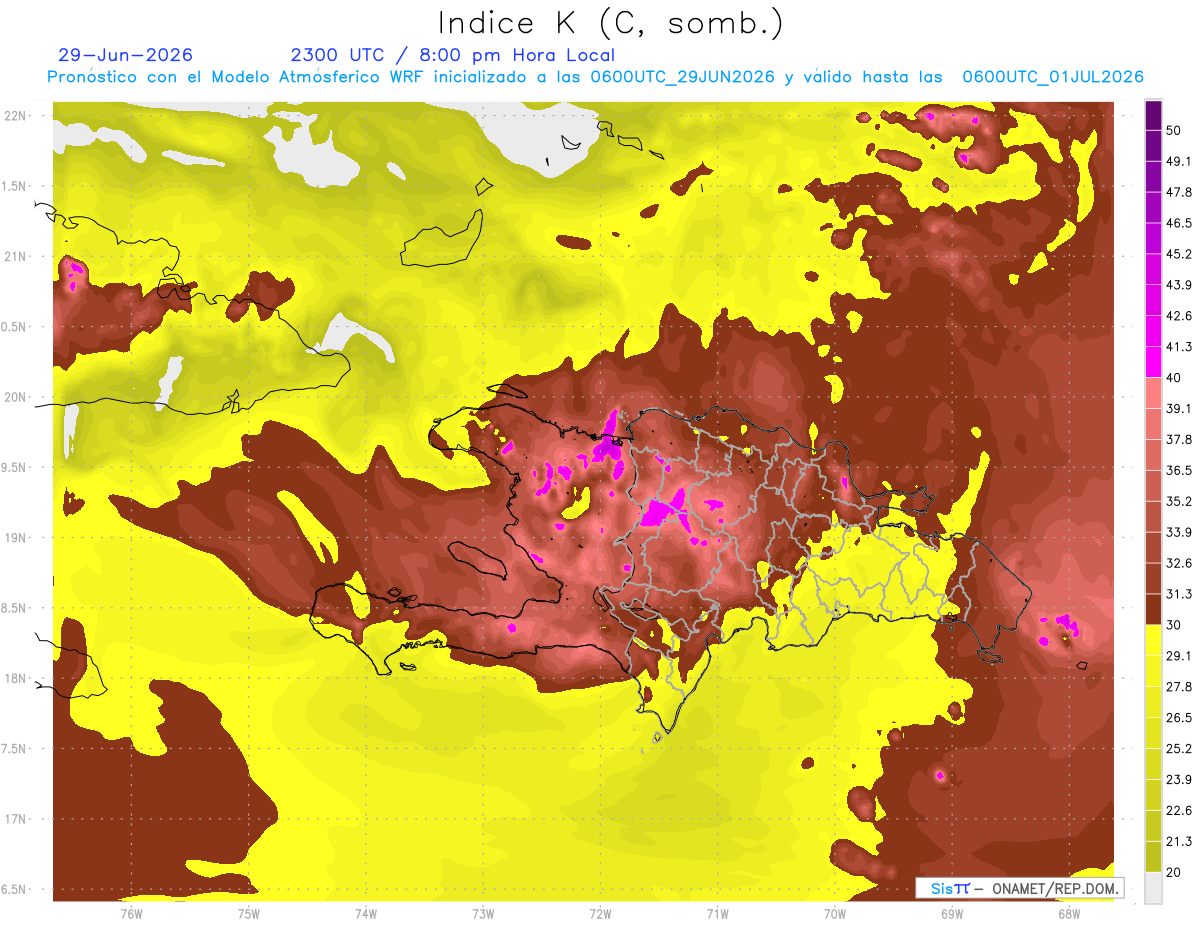1200x927 pixels.
Task: Click the legend value "45.2"
Action: point(1179,254)
